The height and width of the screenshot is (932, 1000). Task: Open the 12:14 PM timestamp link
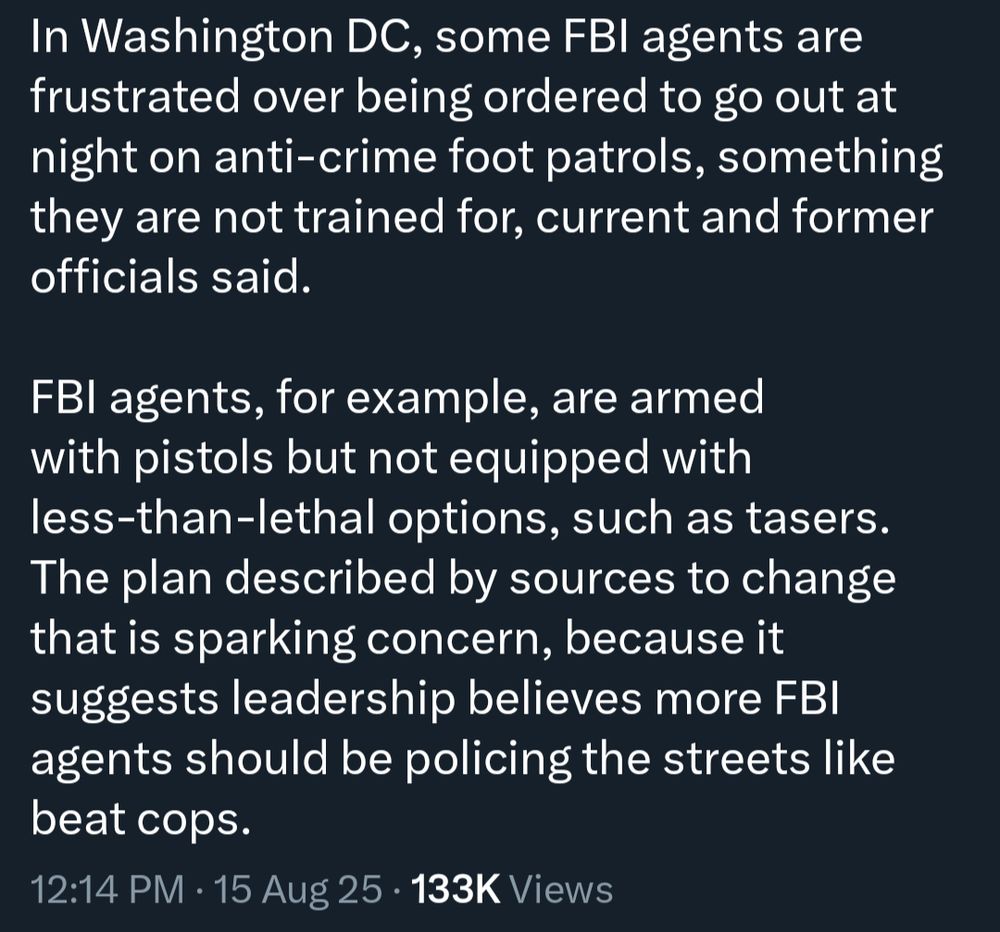(107, 889)
